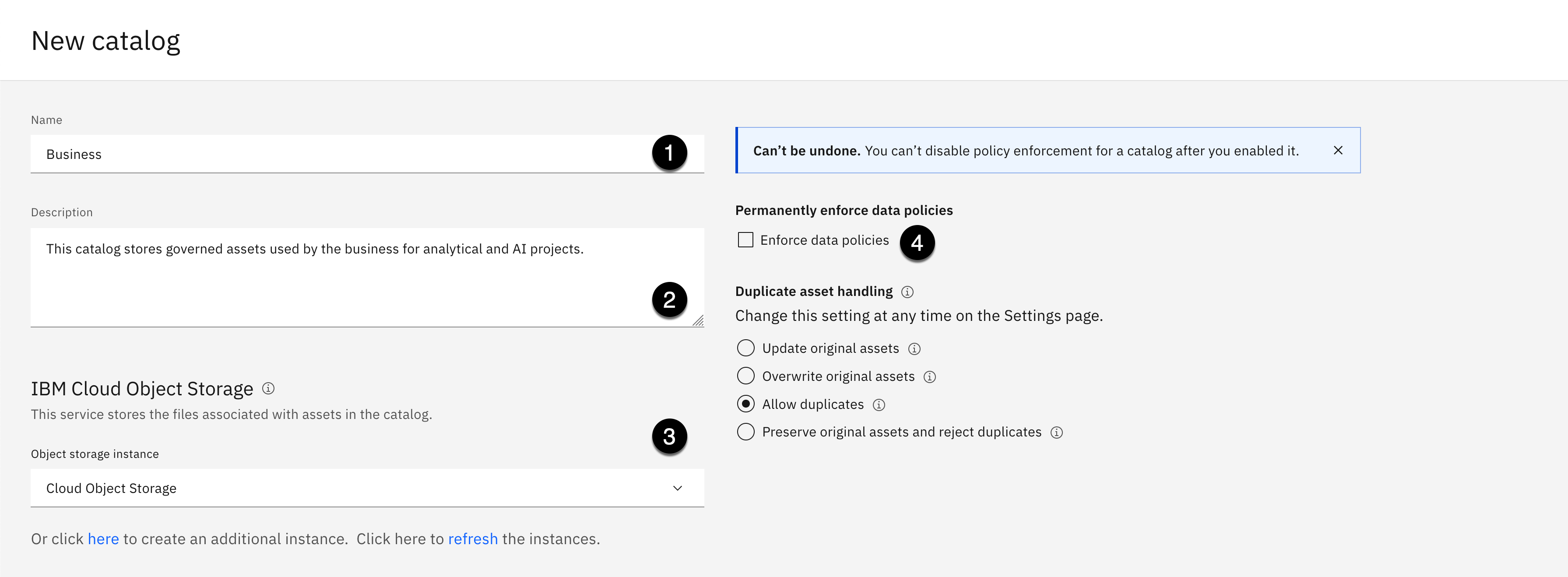Click 'here' link to create additional instance
The width and height of the screenshot is (1568, 577).
[103, 538]
